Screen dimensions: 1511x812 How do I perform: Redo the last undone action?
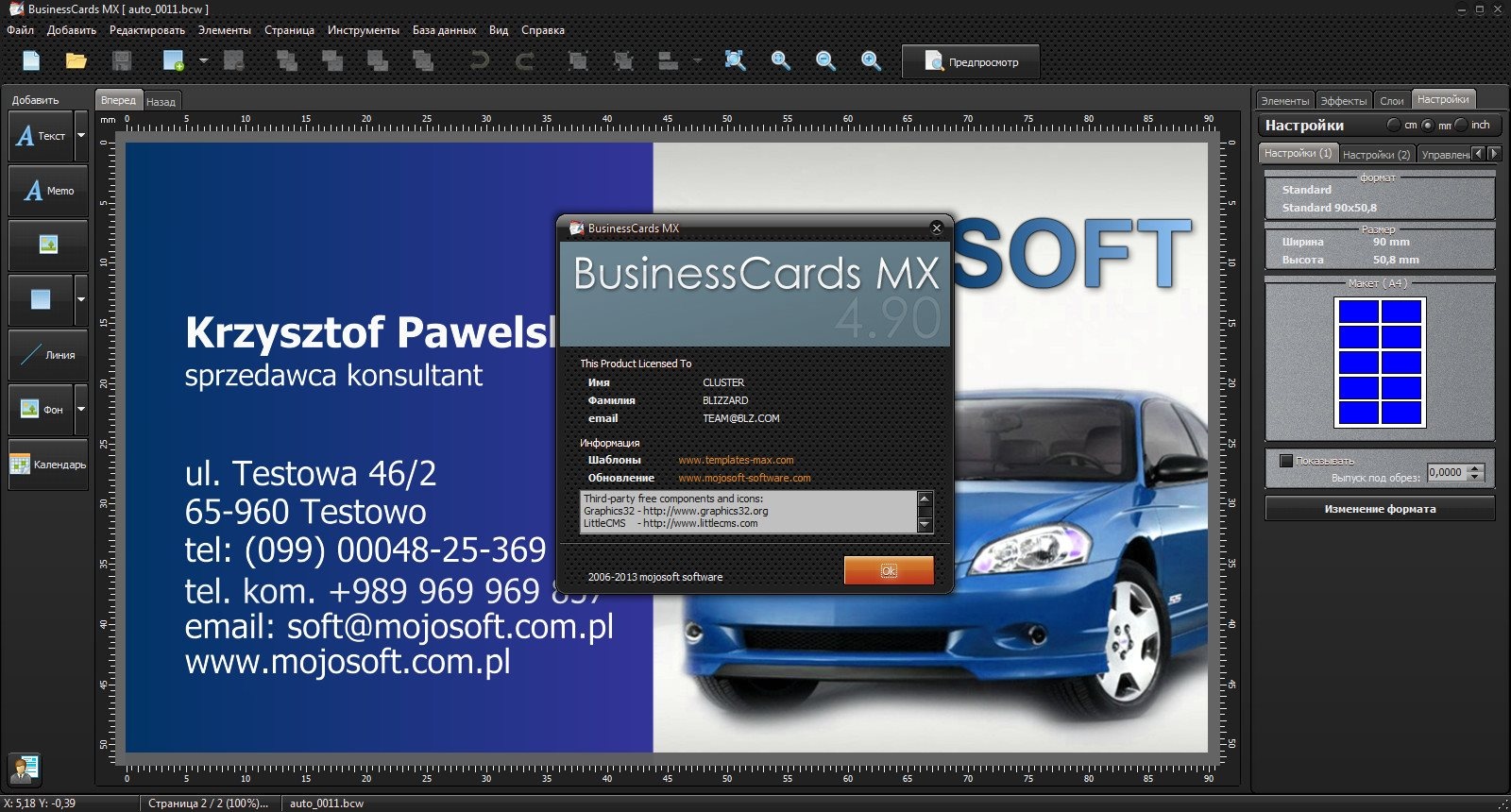pyautogui.click(x=524, y=61)
